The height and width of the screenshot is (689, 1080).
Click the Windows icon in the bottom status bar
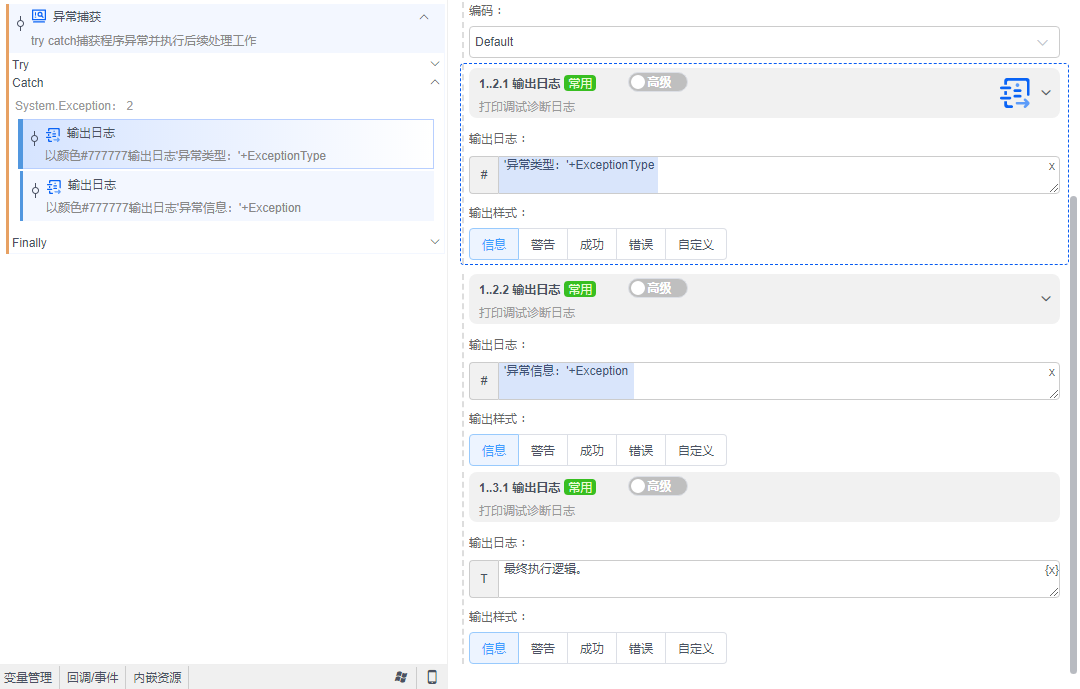[x=401, y=677]
